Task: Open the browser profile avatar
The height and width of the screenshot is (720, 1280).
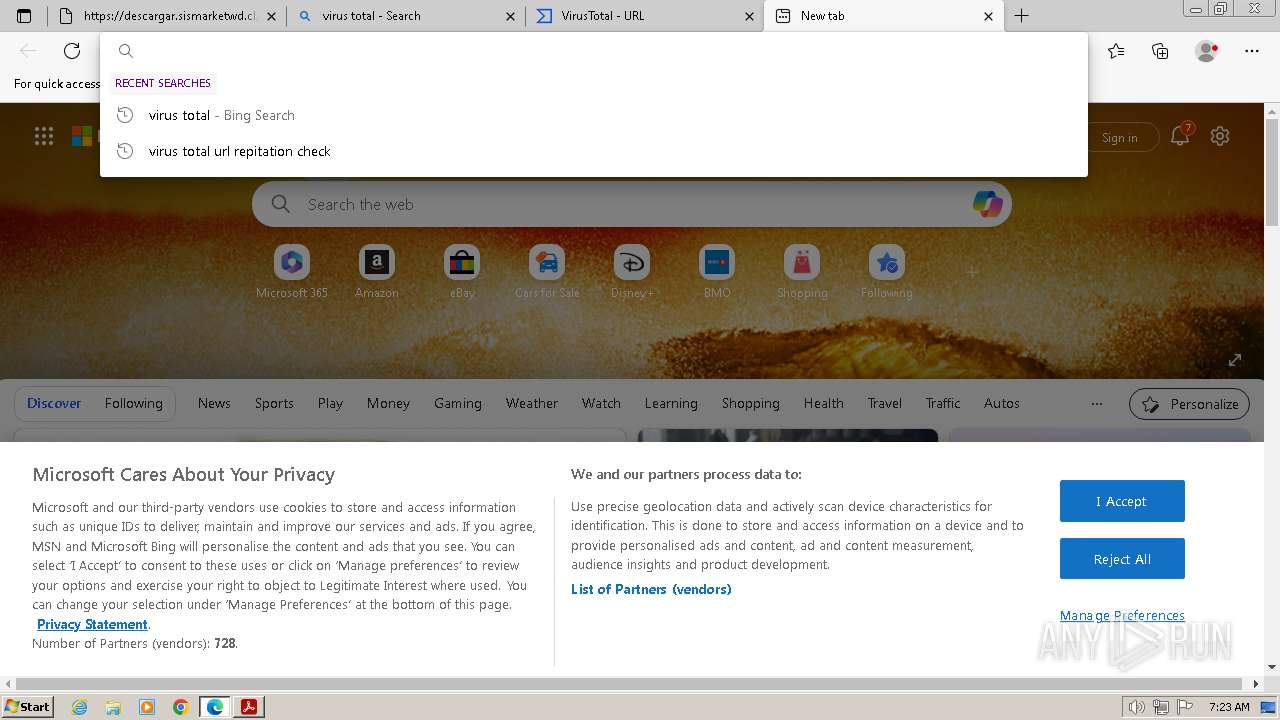Action: [x=1206, y=51]
